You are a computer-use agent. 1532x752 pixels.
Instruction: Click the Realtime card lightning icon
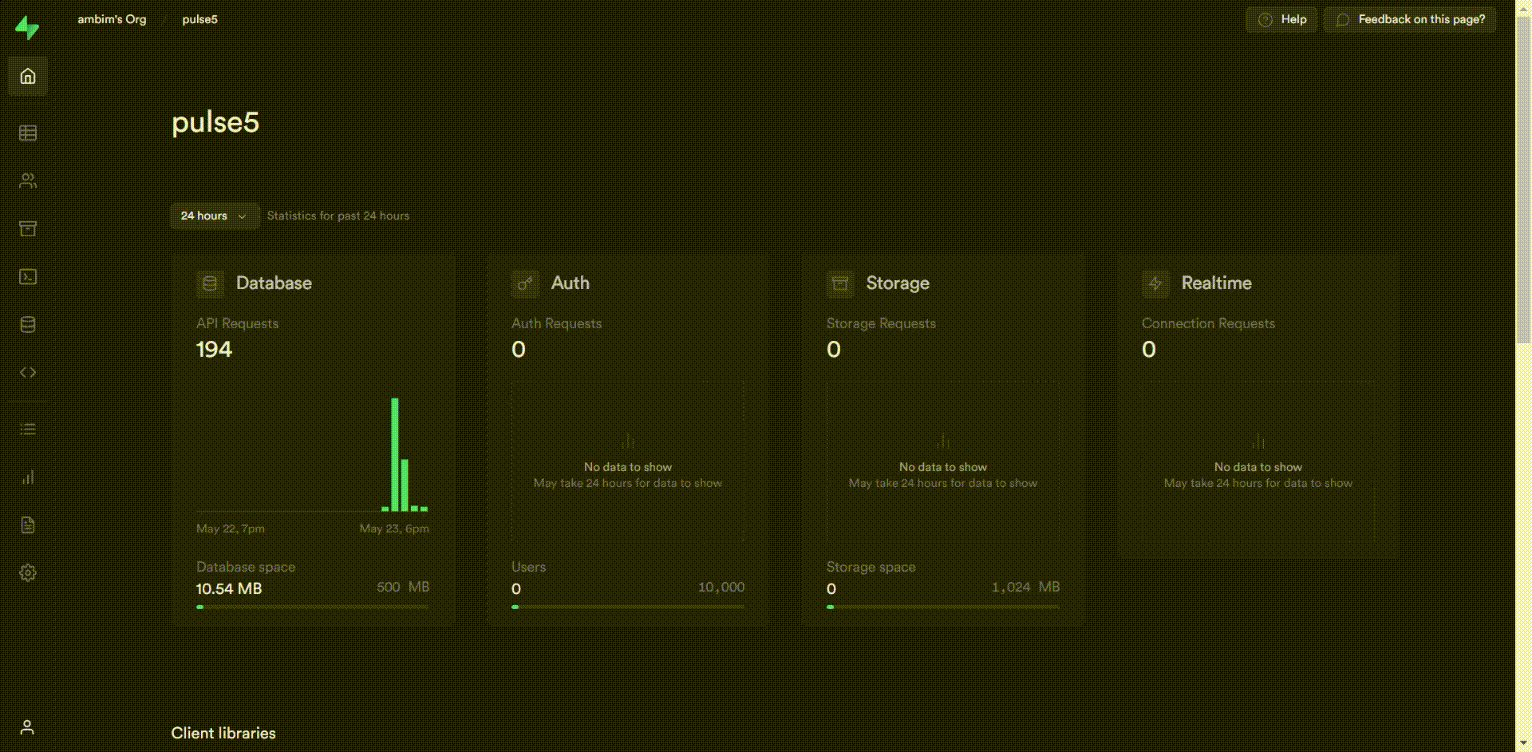pyautogui.click(x=1155, y=283)
